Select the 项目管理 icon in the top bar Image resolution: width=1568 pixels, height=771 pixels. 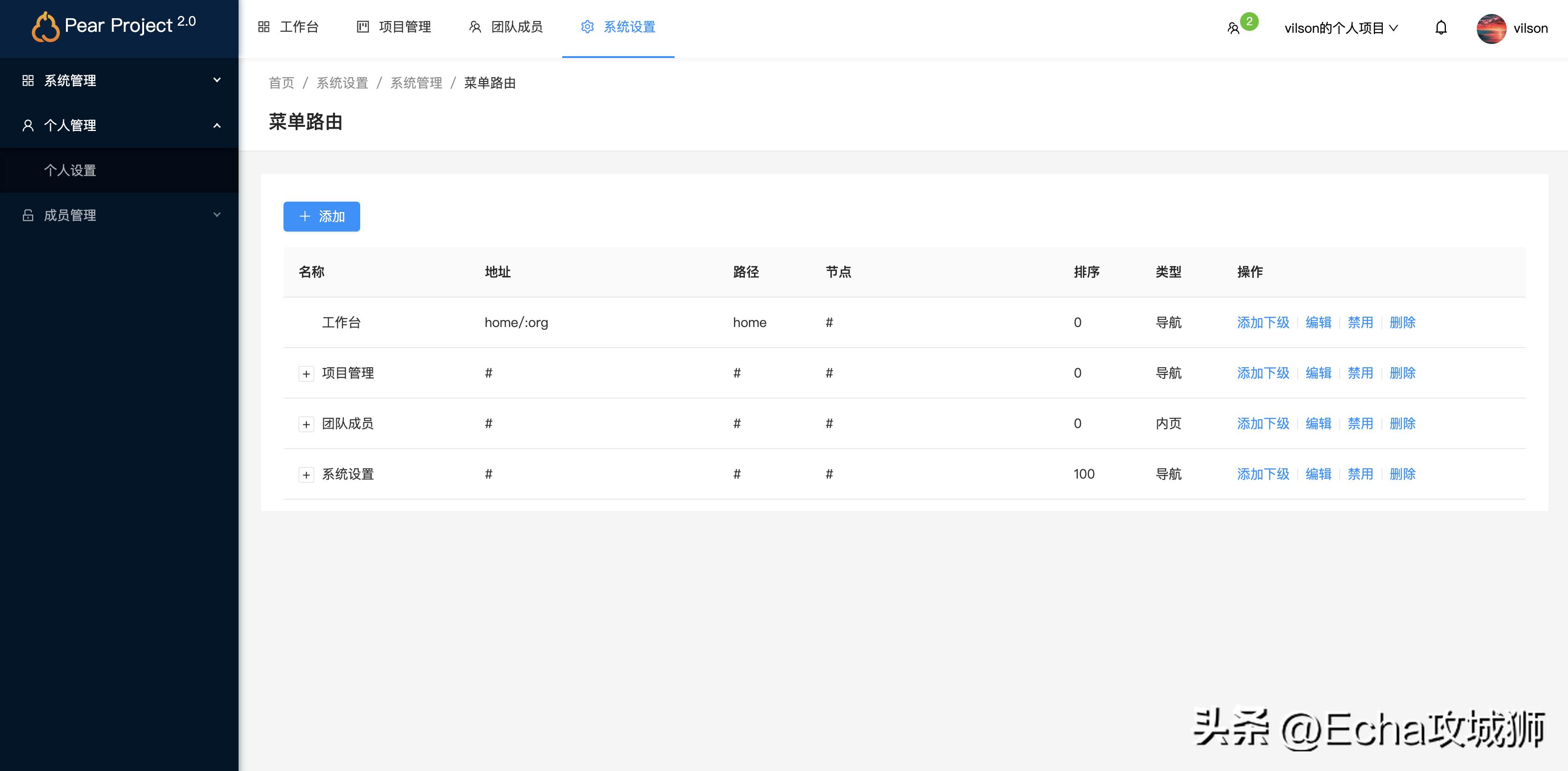[x=363, y=27]
